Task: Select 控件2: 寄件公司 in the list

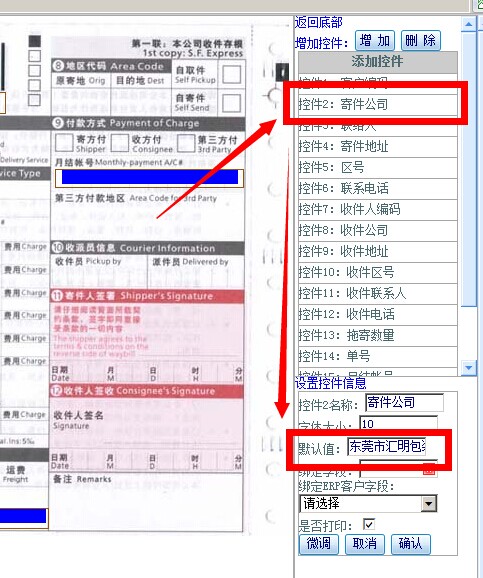Action: (378, 105)
